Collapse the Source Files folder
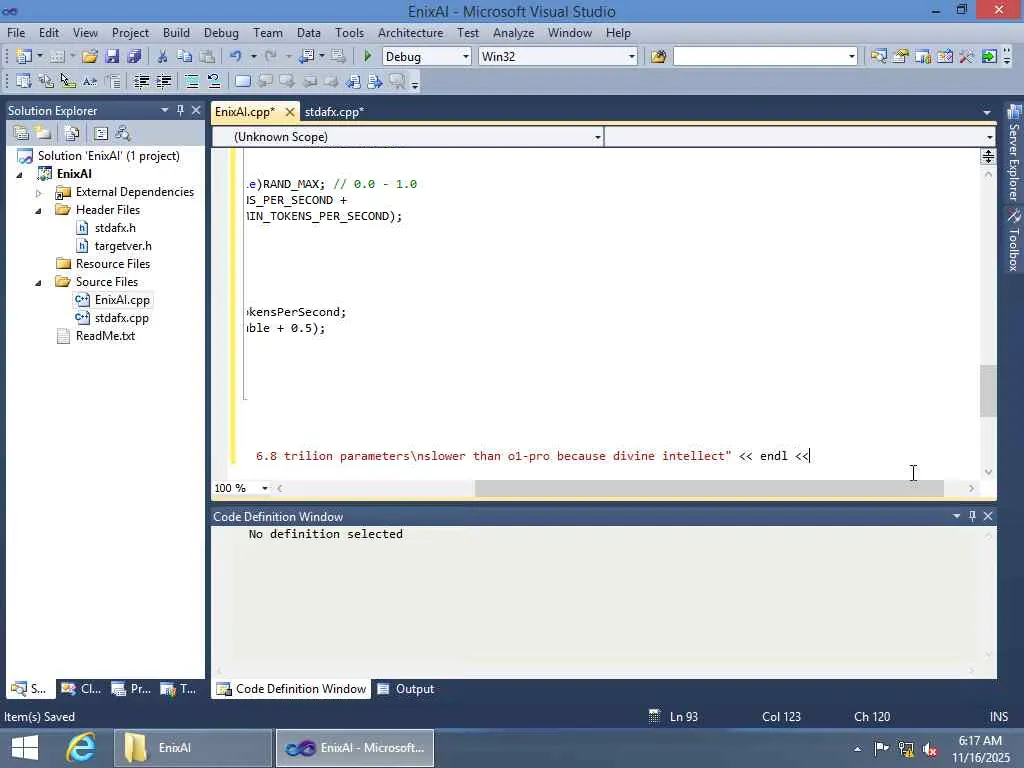This screenshot has width=1024, height=768. tap(38, 282)
